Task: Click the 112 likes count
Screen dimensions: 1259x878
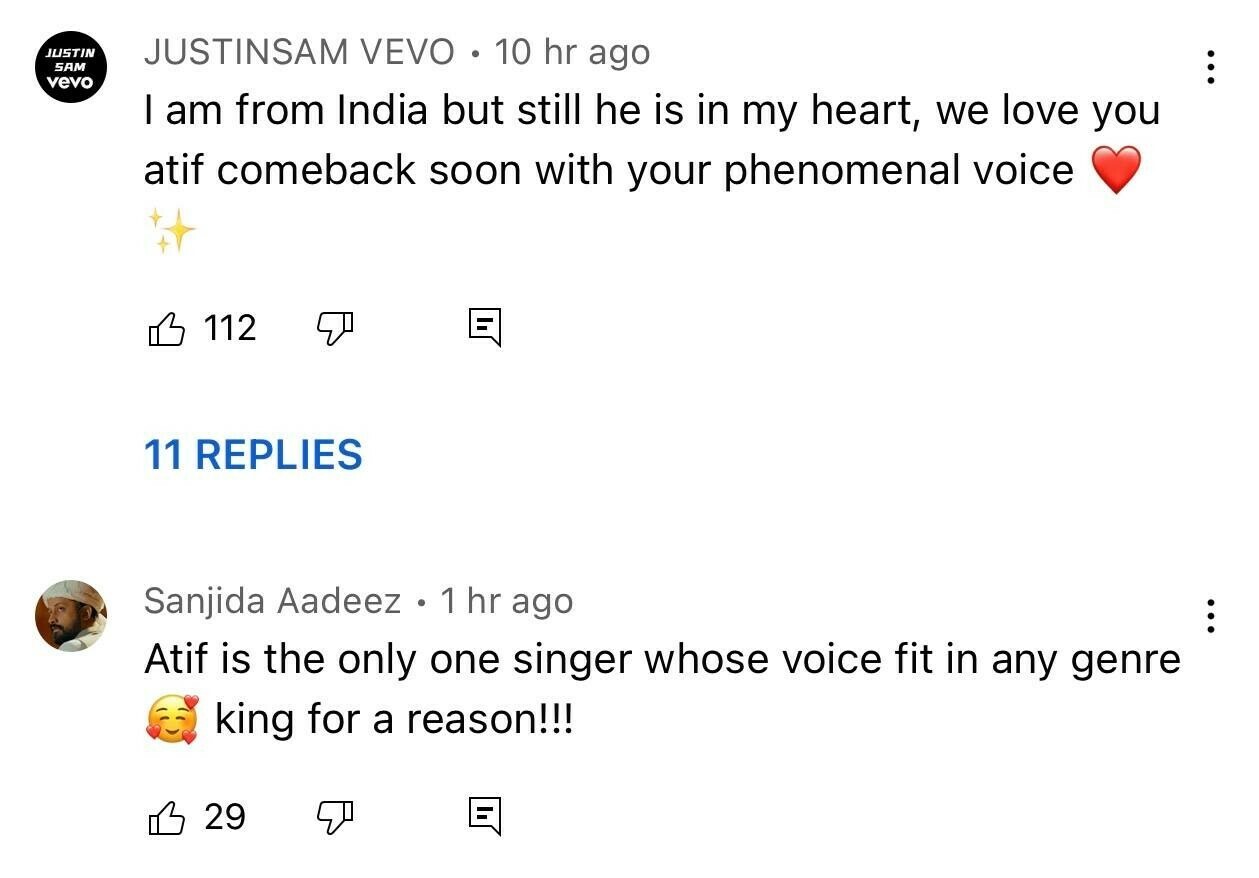Action: click(230, 328)
